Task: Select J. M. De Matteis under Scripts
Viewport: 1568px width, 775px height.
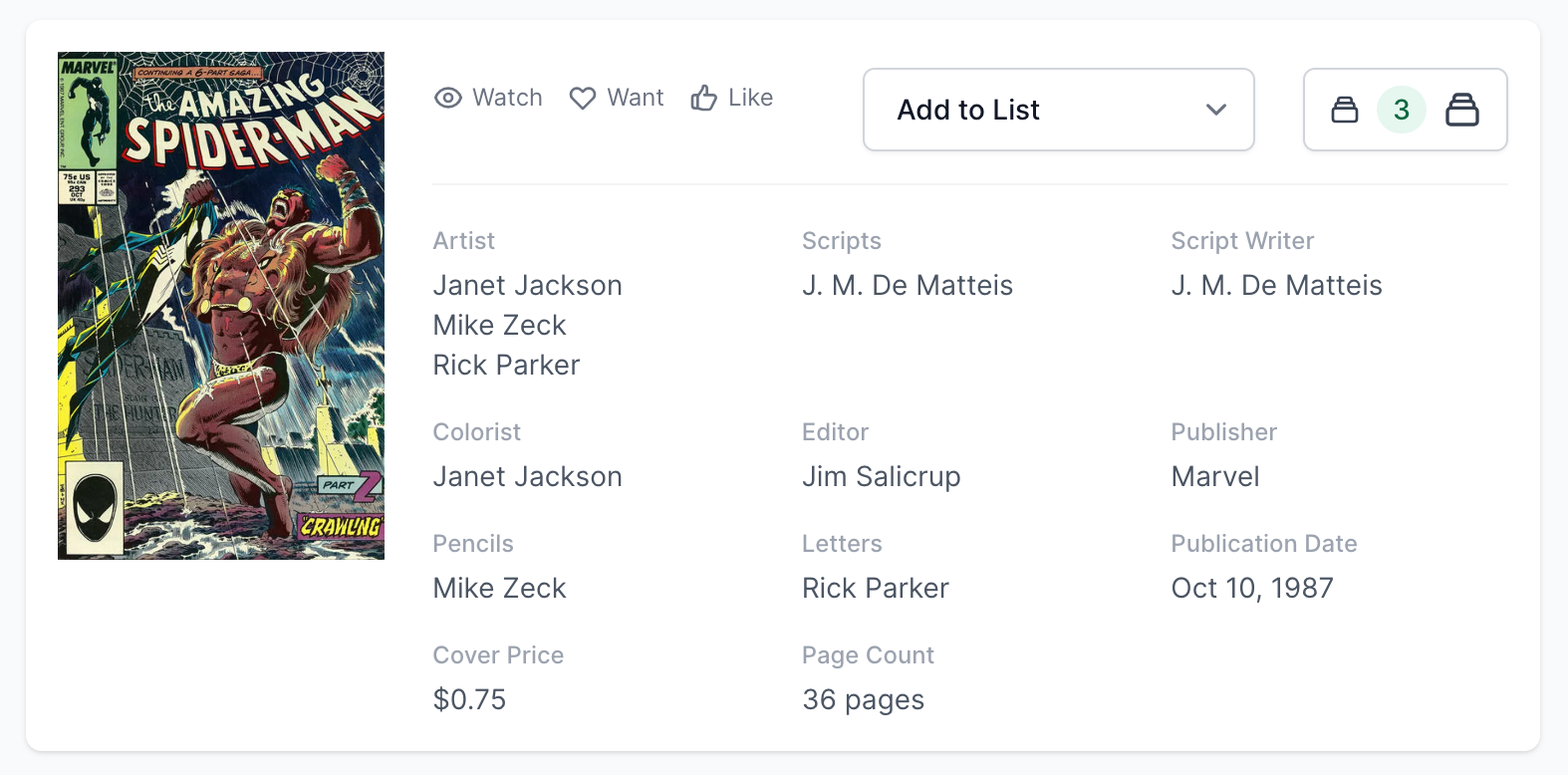Action: 907,286
